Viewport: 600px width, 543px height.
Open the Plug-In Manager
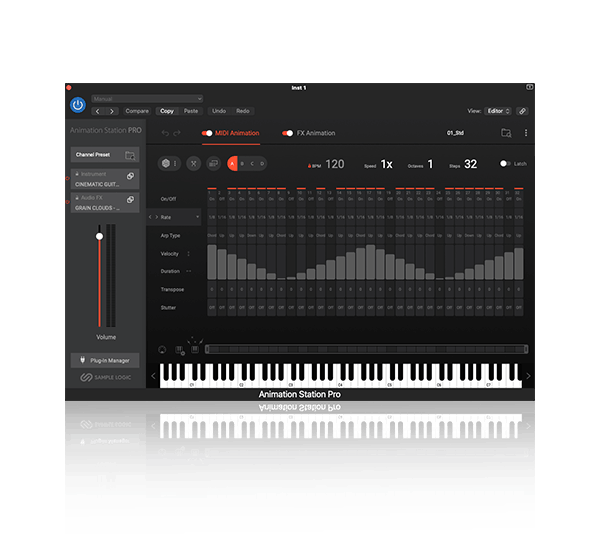tap(105, 360)
